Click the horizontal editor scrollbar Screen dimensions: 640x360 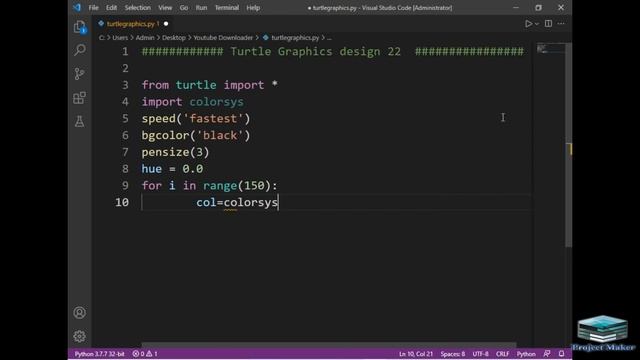coord(329,345)
